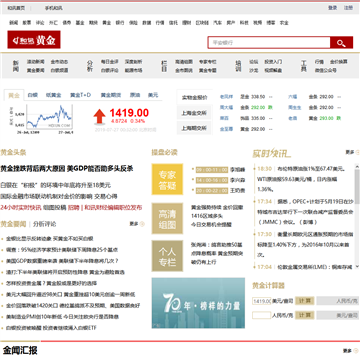Click the 更多 arrow beside 金闻汇报
The height and width of the screenshot is (360, 360).
click(x=350, y=351)
